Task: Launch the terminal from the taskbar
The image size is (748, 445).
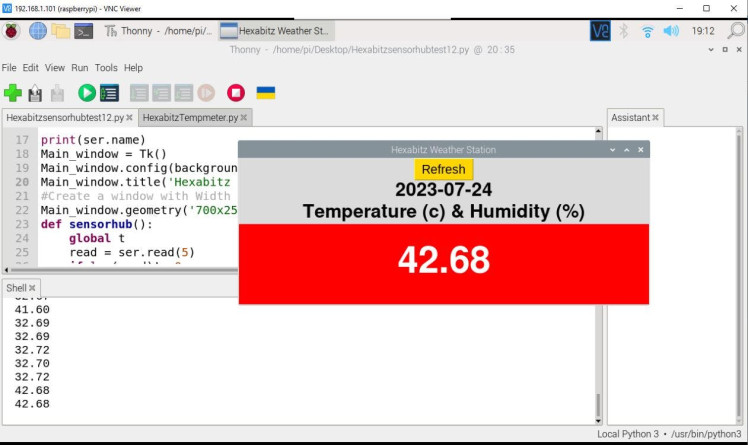Action: [83, 31]
